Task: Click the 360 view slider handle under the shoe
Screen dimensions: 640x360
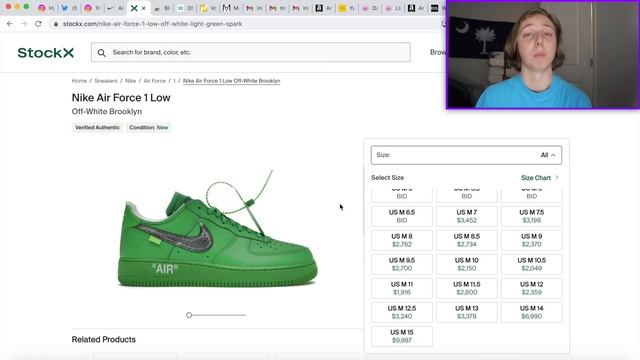Action: coord(189,315)
